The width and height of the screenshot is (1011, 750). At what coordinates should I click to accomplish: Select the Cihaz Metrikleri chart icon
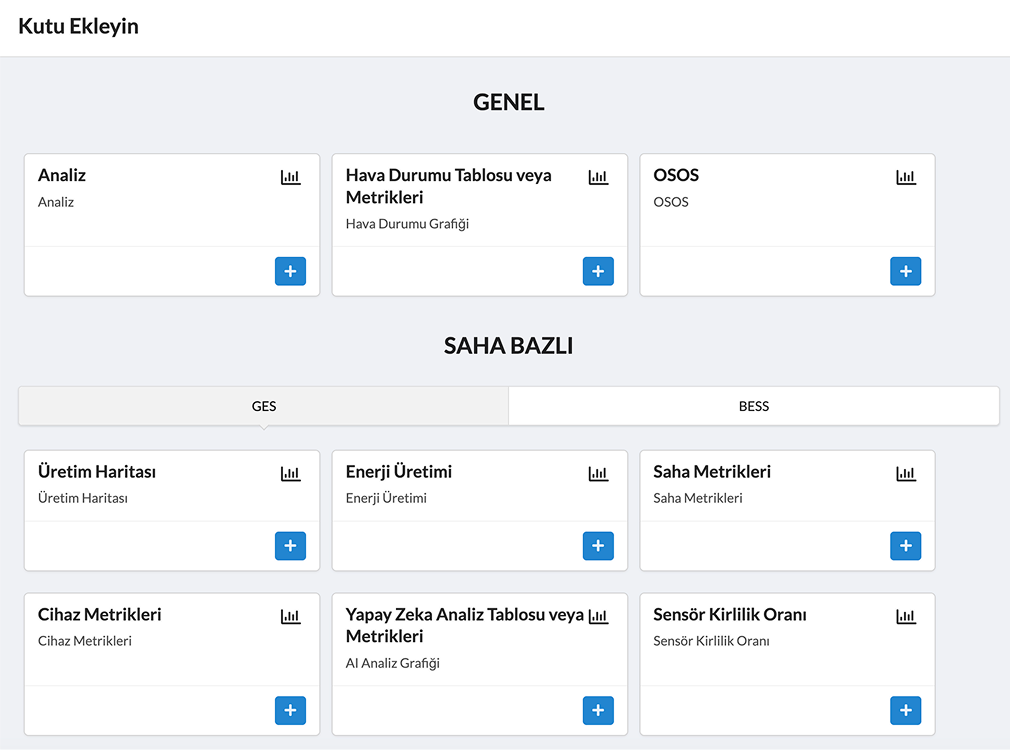(x=290, y=617)
